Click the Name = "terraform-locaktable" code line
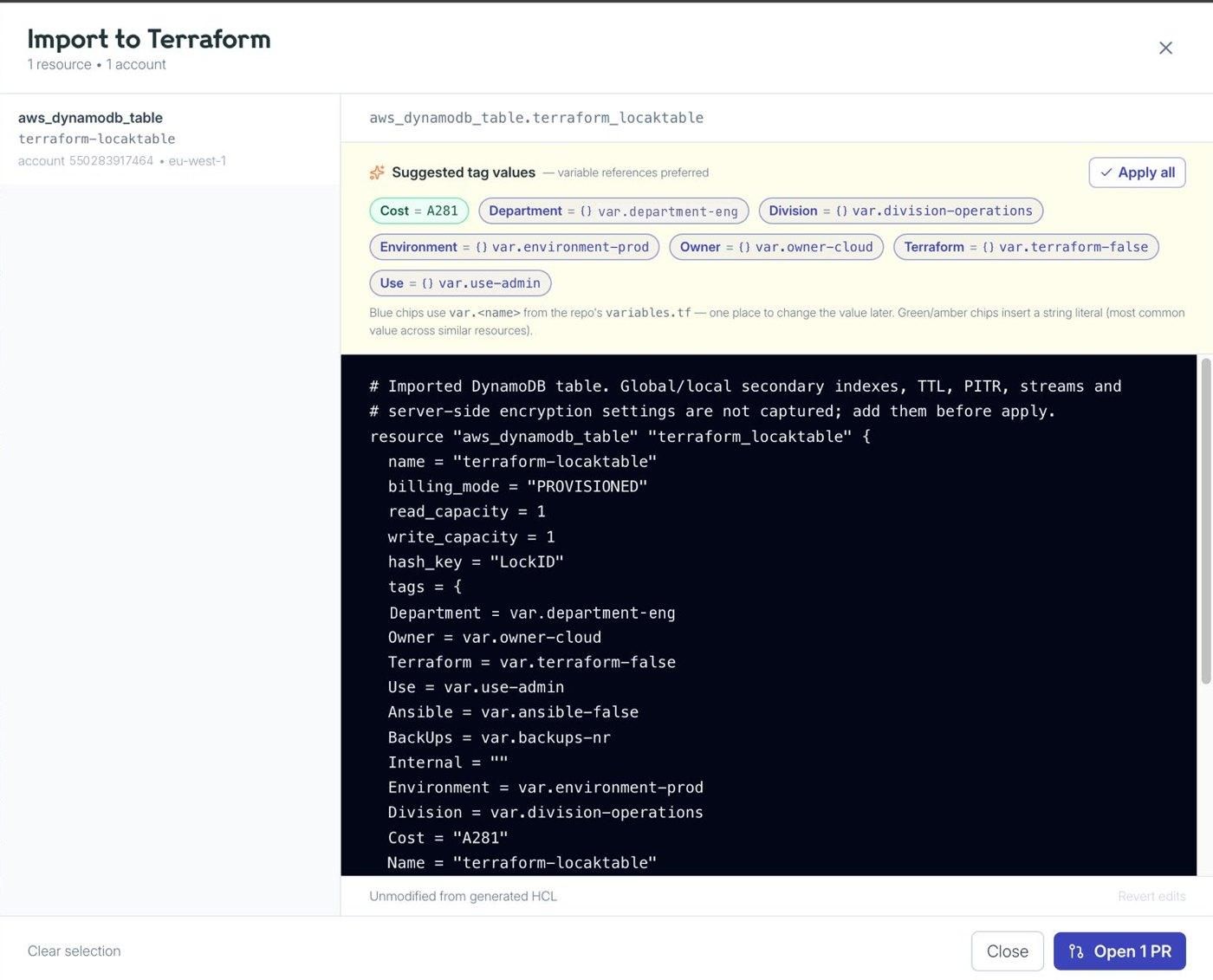The image size is (1213, 980). [522, 863]
